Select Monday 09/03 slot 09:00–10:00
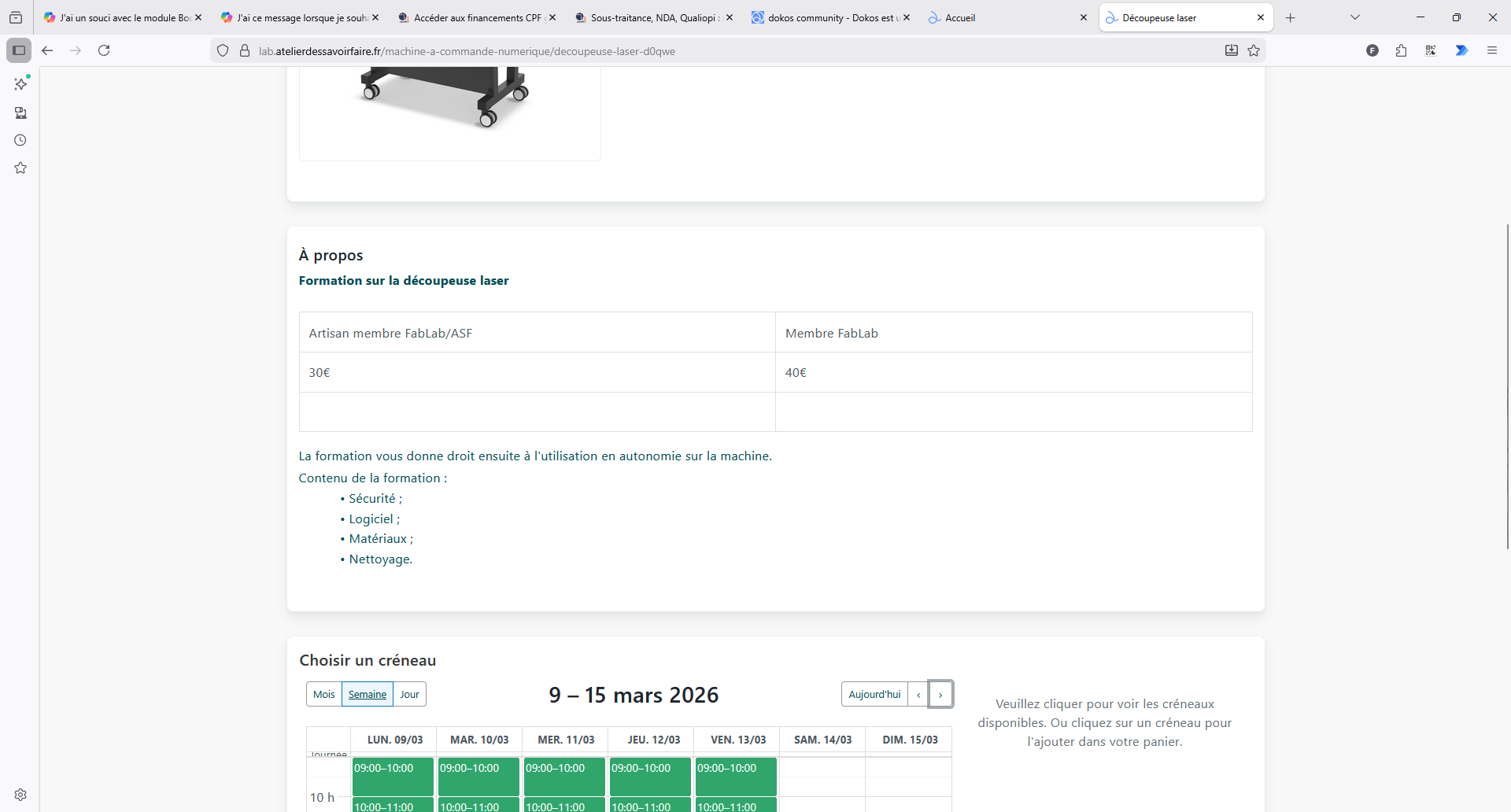Screen dimensions: 1511x812 (x=393, y=776)
